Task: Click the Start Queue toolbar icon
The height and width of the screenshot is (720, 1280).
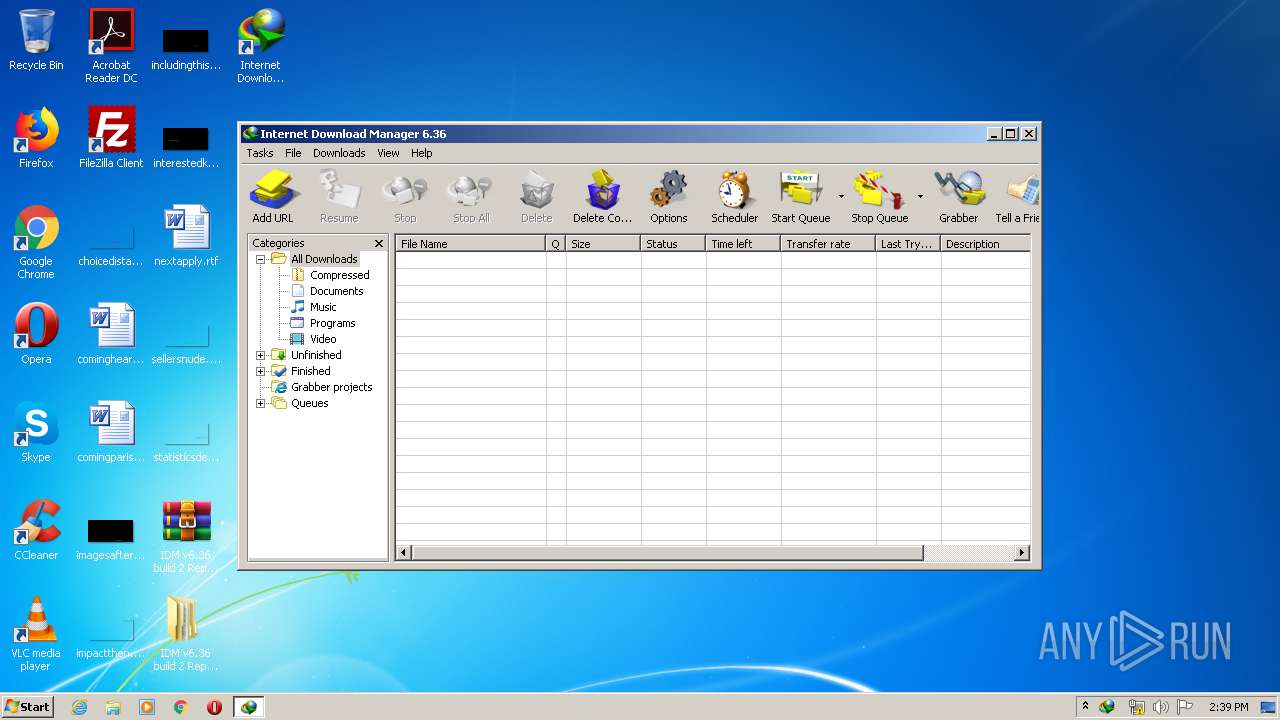Action: click(800, 197)
